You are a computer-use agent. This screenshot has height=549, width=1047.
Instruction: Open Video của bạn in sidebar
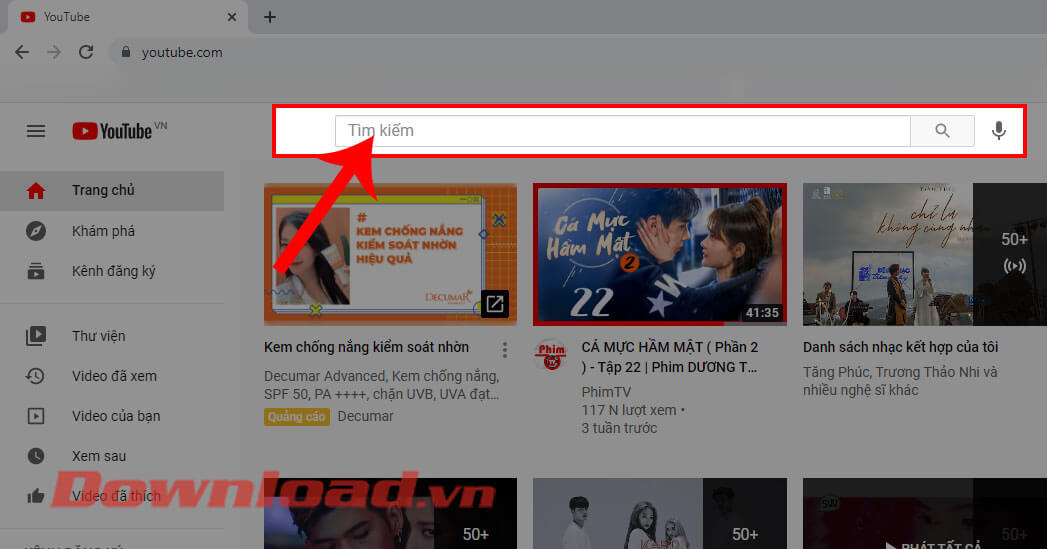click(x=112, y=416)
